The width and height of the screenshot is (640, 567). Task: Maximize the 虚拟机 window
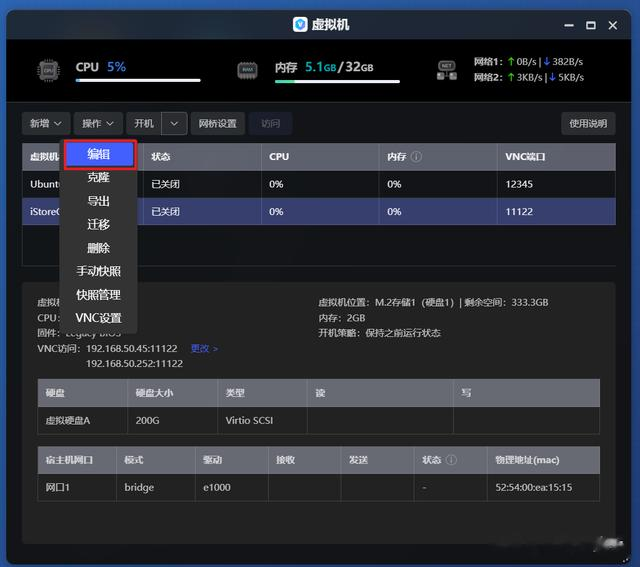591,25
